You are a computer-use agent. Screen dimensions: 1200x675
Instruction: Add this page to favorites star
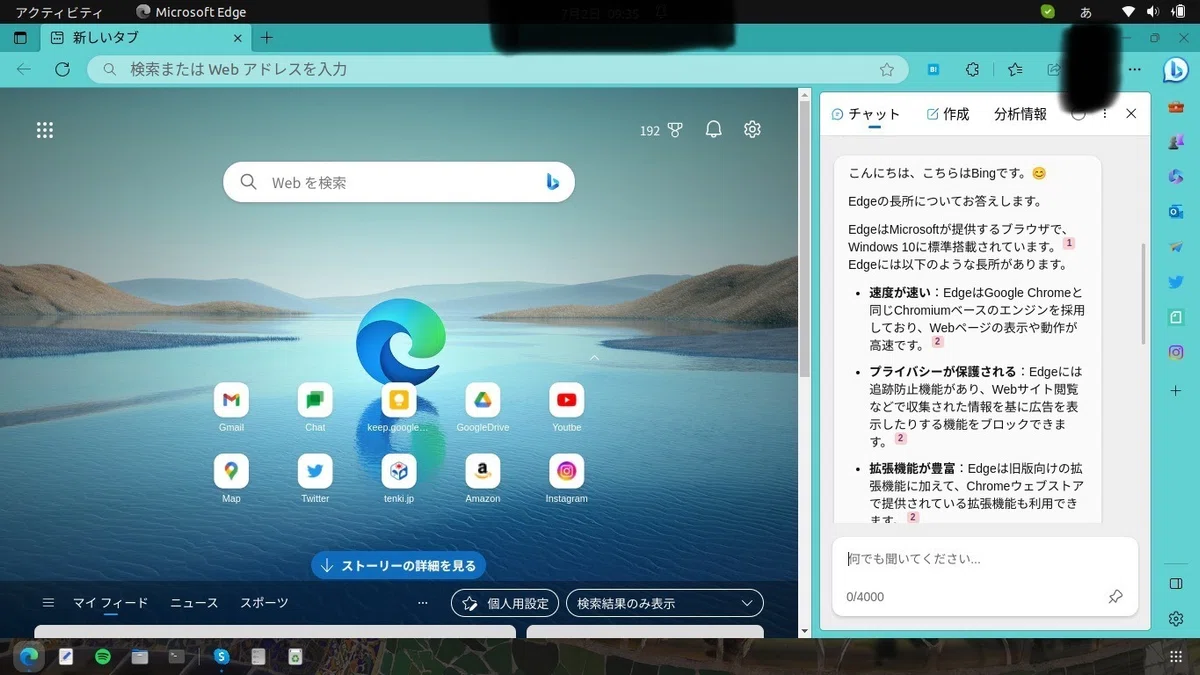pyautogui.click(x=886, y=70)
